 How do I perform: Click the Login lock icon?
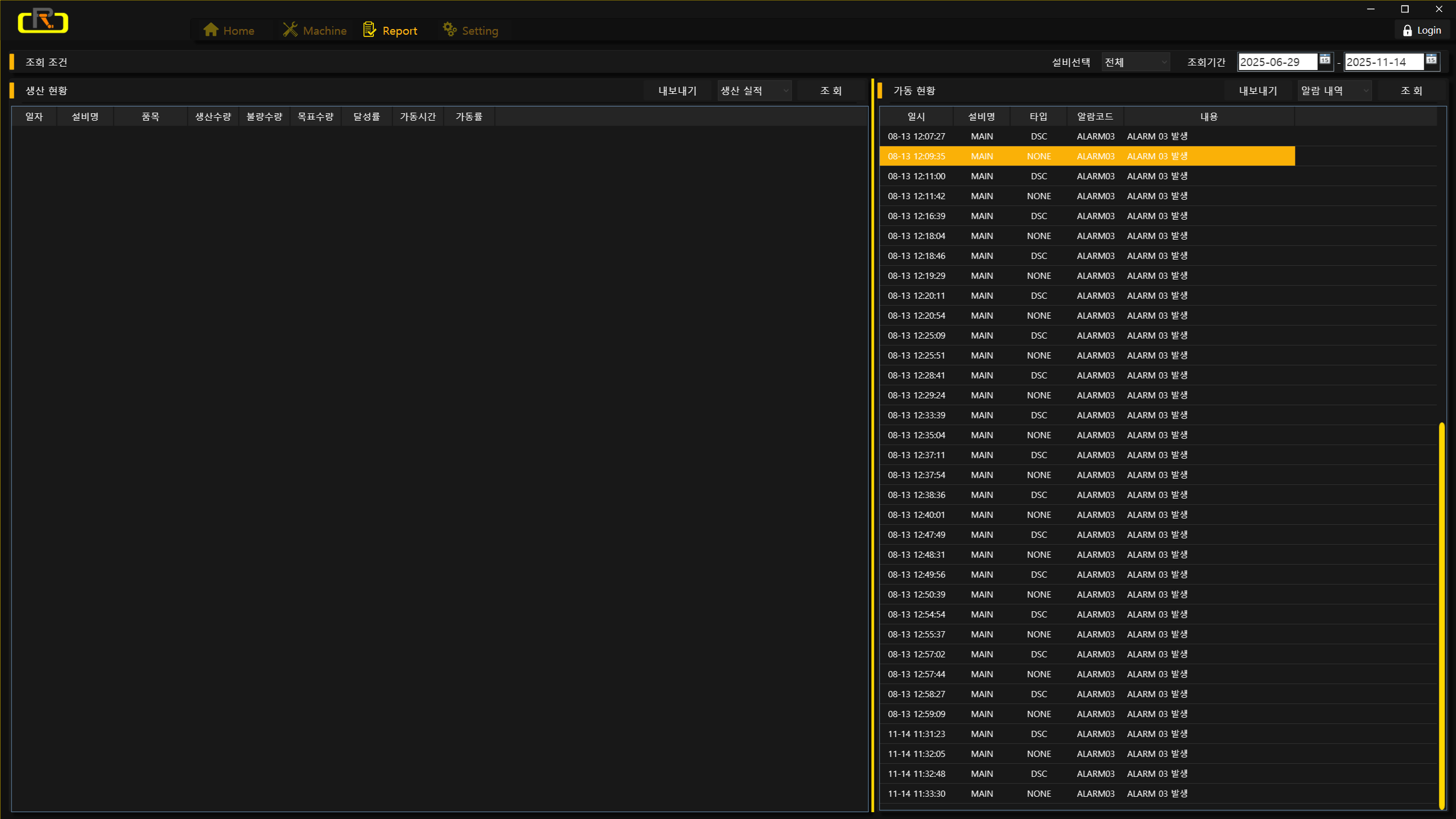[x=1407, y=31]
